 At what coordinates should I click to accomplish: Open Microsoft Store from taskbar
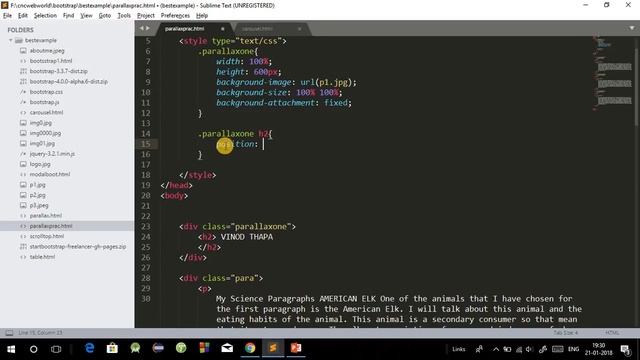112,348
